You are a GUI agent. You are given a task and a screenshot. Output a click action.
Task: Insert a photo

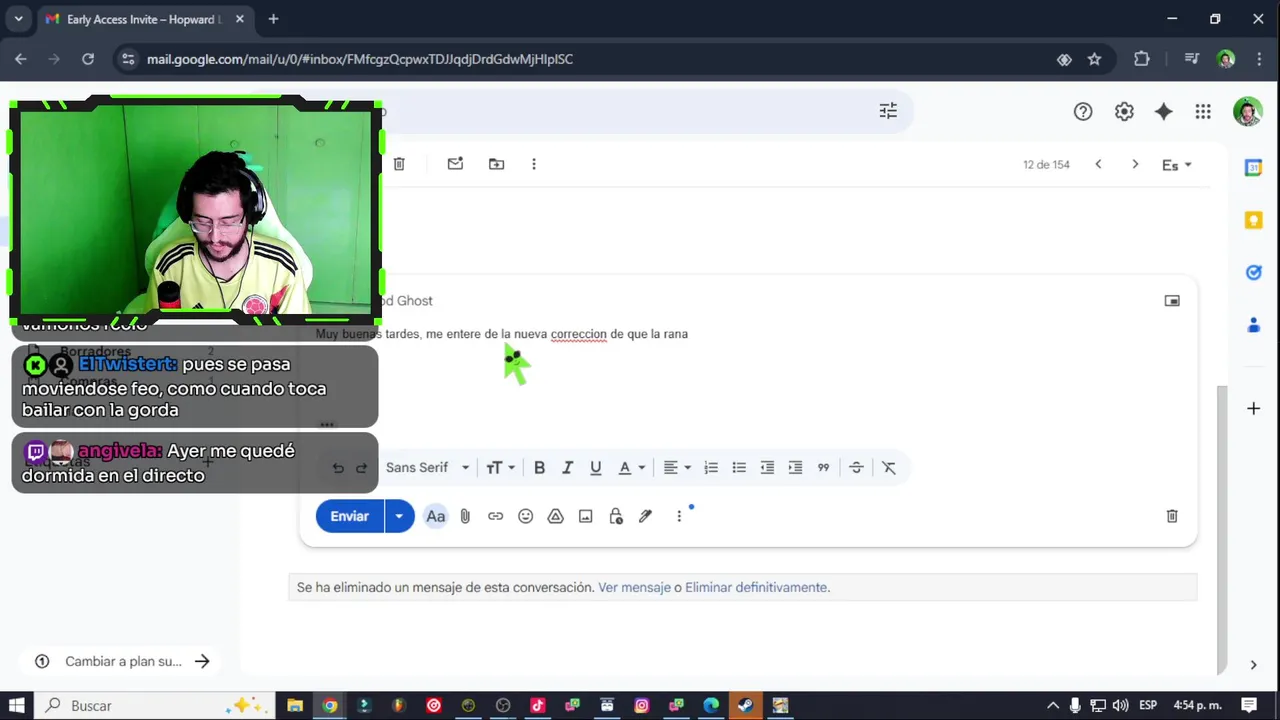point(586,516)
